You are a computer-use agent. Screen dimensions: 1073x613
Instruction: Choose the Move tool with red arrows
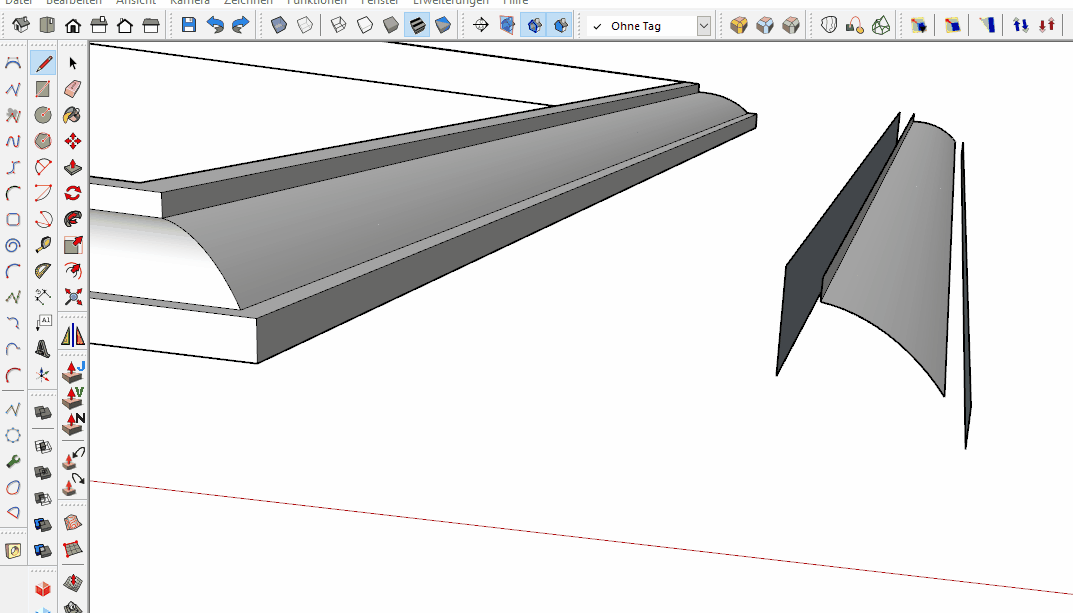click(72, 142)
